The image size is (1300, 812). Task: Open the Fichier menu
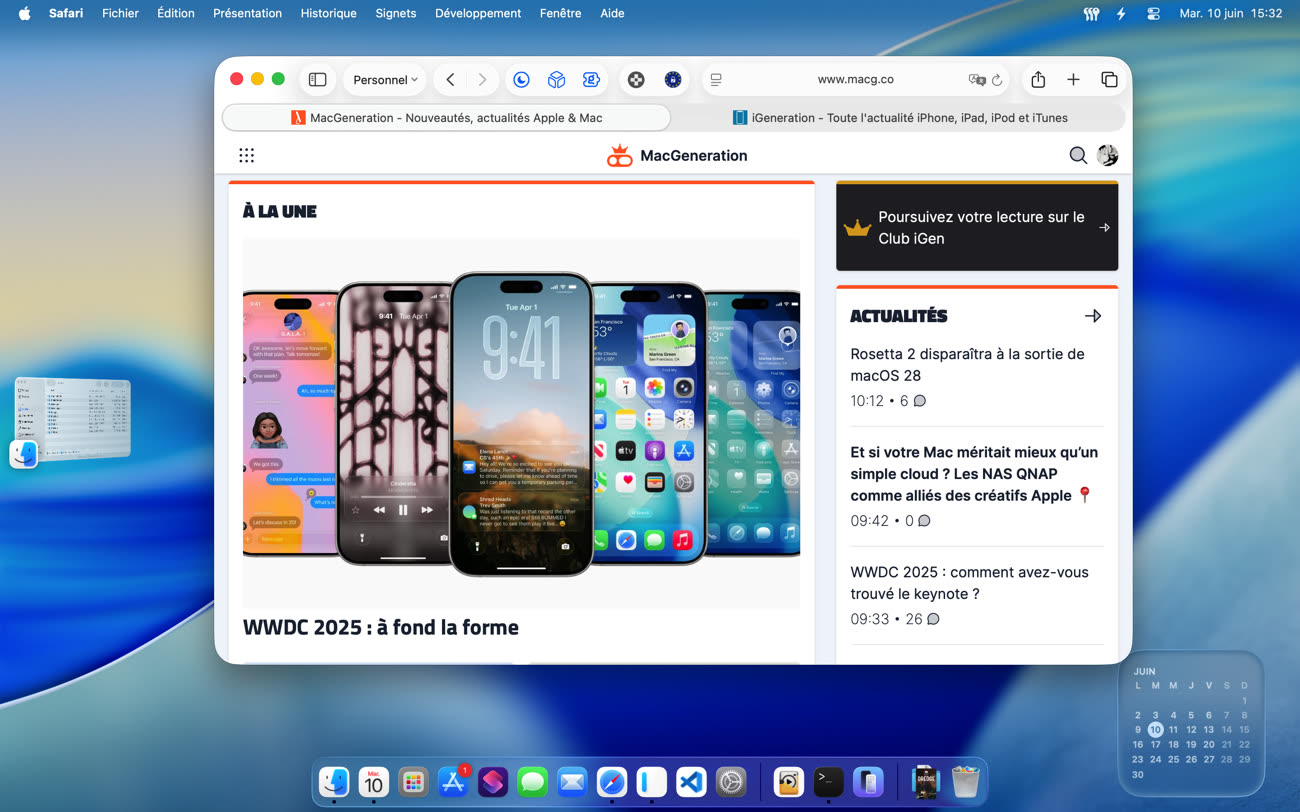(120, 13)
